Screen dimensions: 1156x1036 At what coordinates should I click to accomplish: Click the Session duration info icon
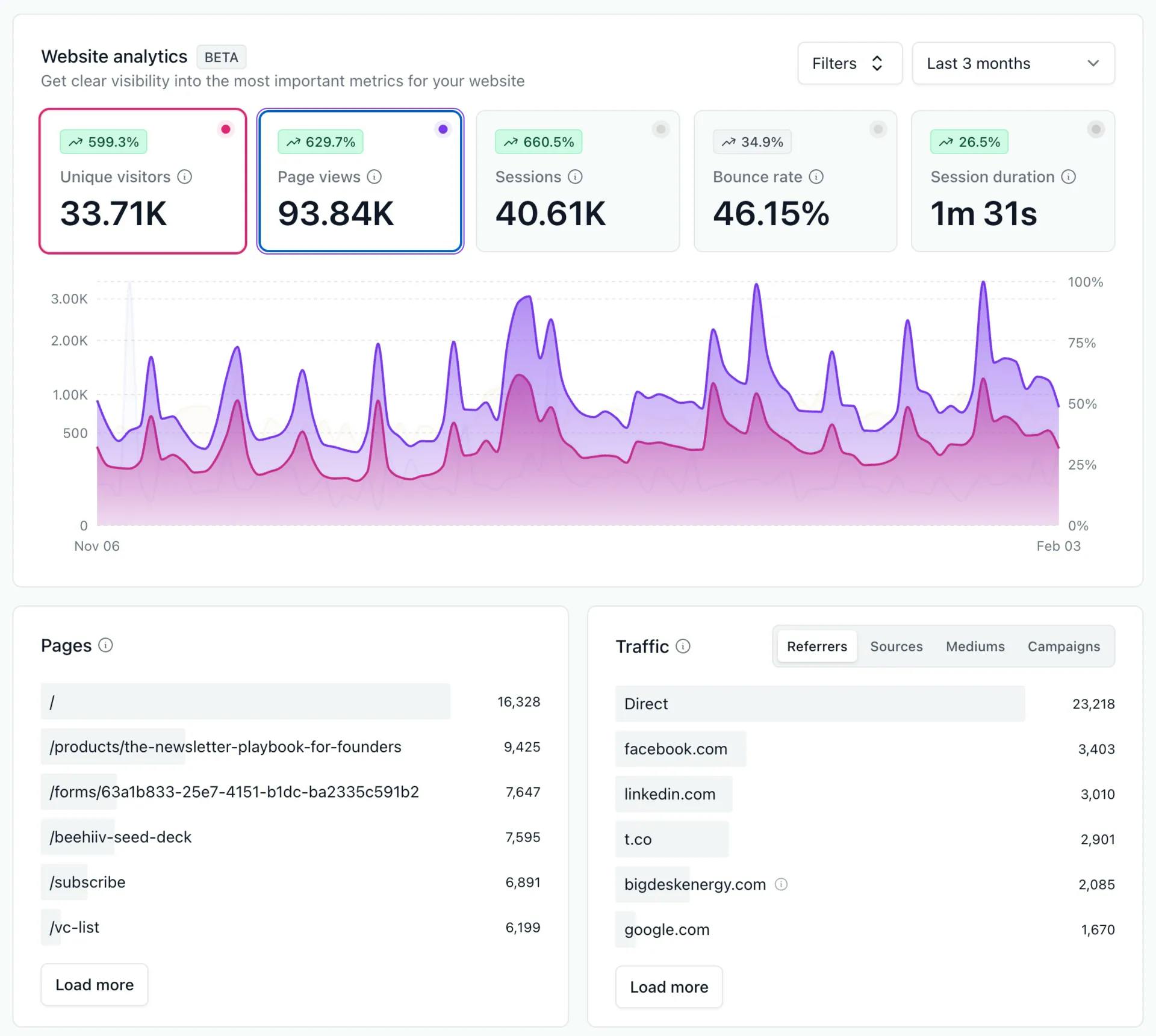coord(1068,177)
